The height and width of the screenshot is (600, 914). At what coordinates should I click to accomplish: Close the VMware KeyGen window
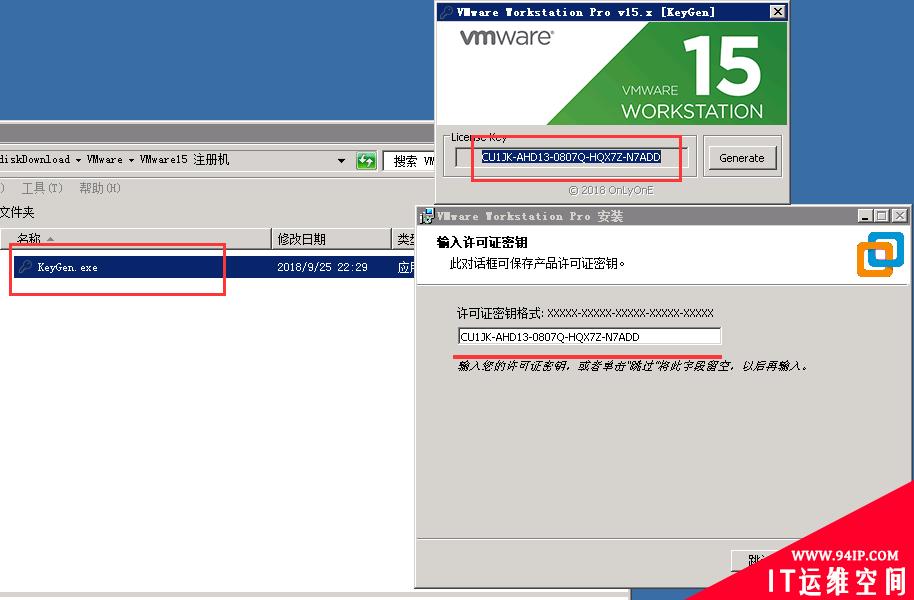pos(777,12)
